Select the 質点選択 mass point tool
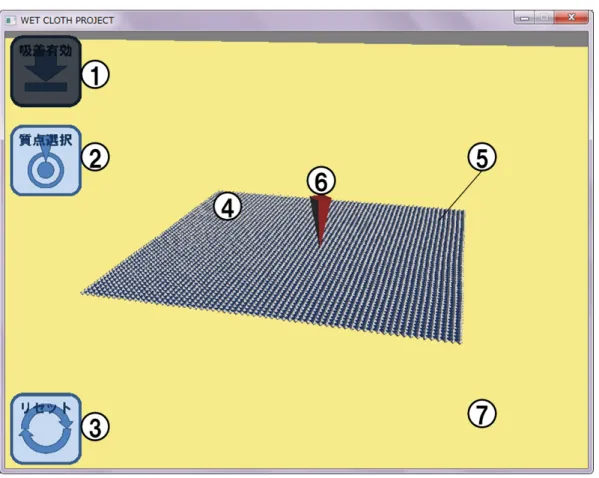The image size is (599, 478). (x=46, y=160)
